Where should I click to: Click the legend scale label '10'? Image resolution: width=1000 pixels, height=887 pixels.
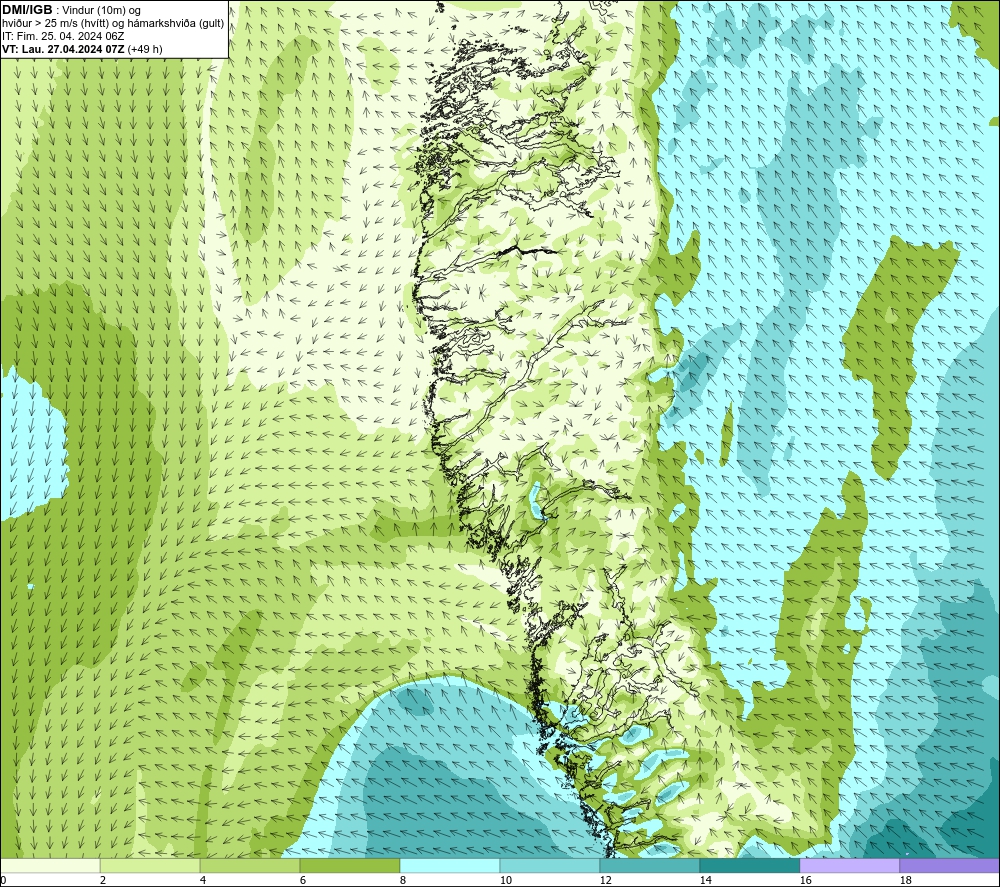(505, 881)
